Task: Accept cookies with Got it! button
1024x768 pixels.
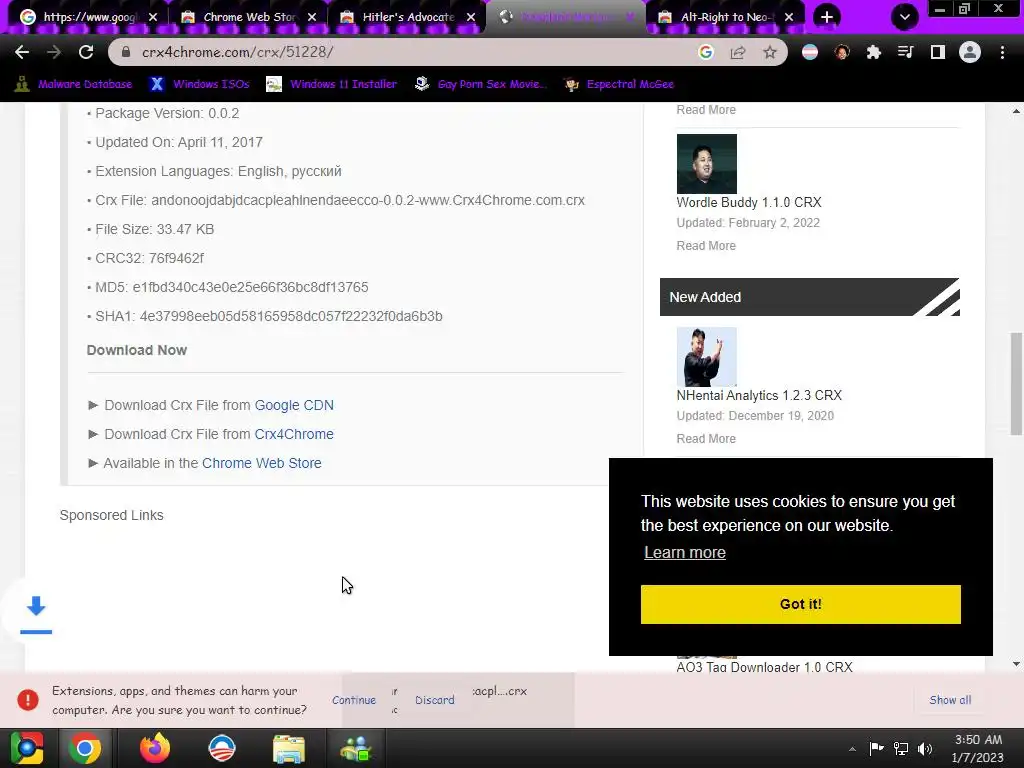Action: point(801,604)
